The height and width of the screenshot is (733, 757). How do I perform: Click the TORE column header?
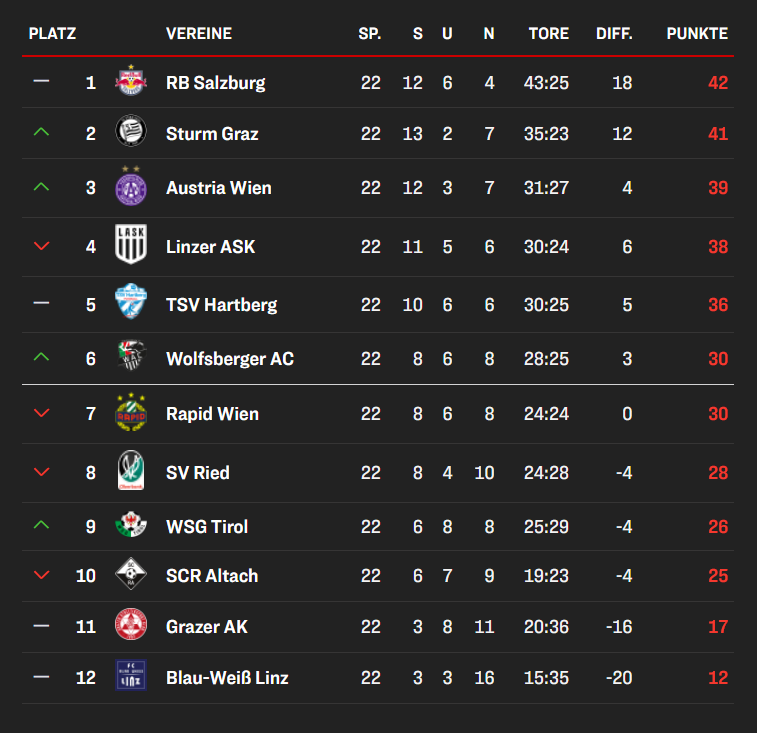[549, 34]
